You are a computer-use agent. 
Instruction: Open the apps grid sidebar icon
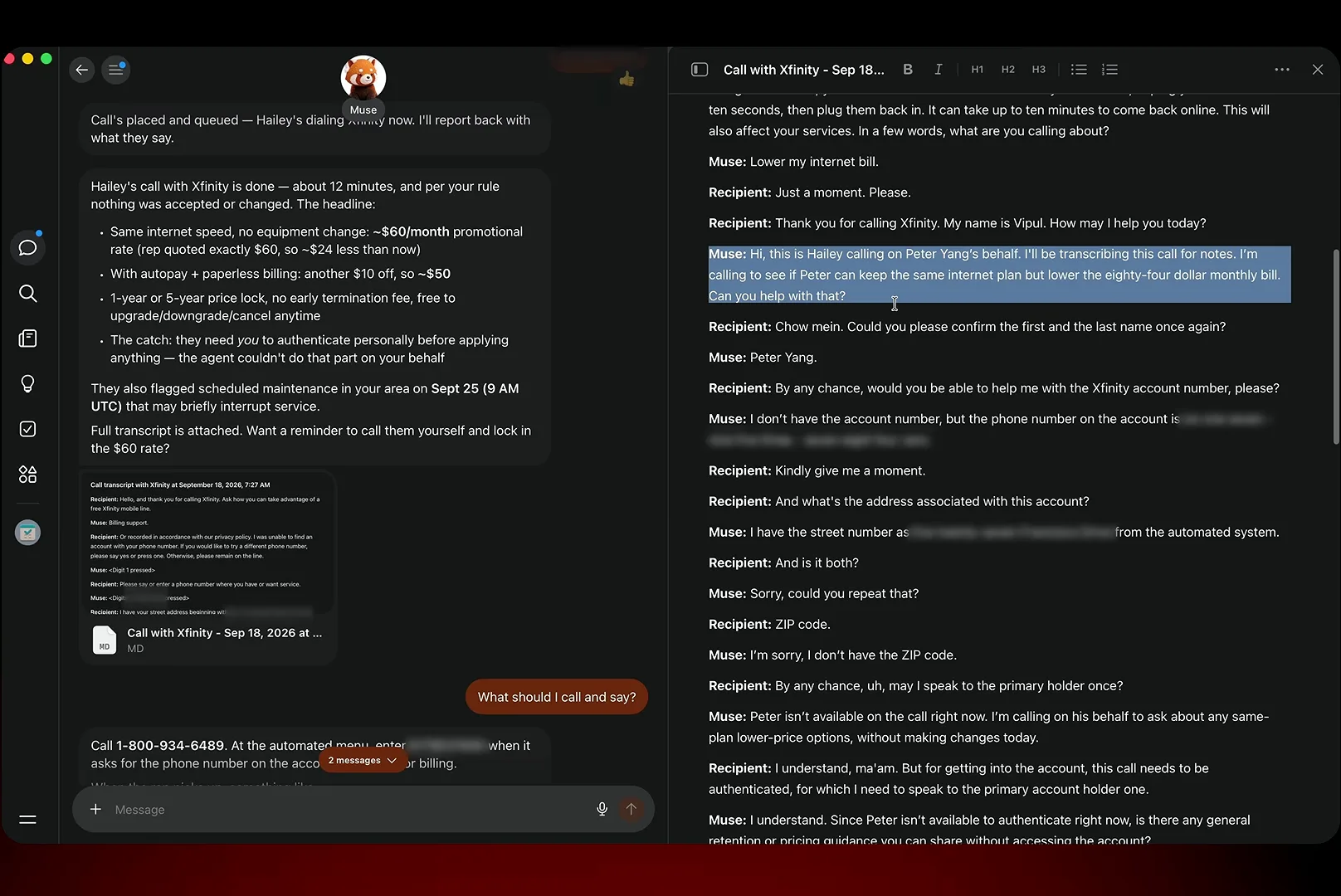[27, 475]
